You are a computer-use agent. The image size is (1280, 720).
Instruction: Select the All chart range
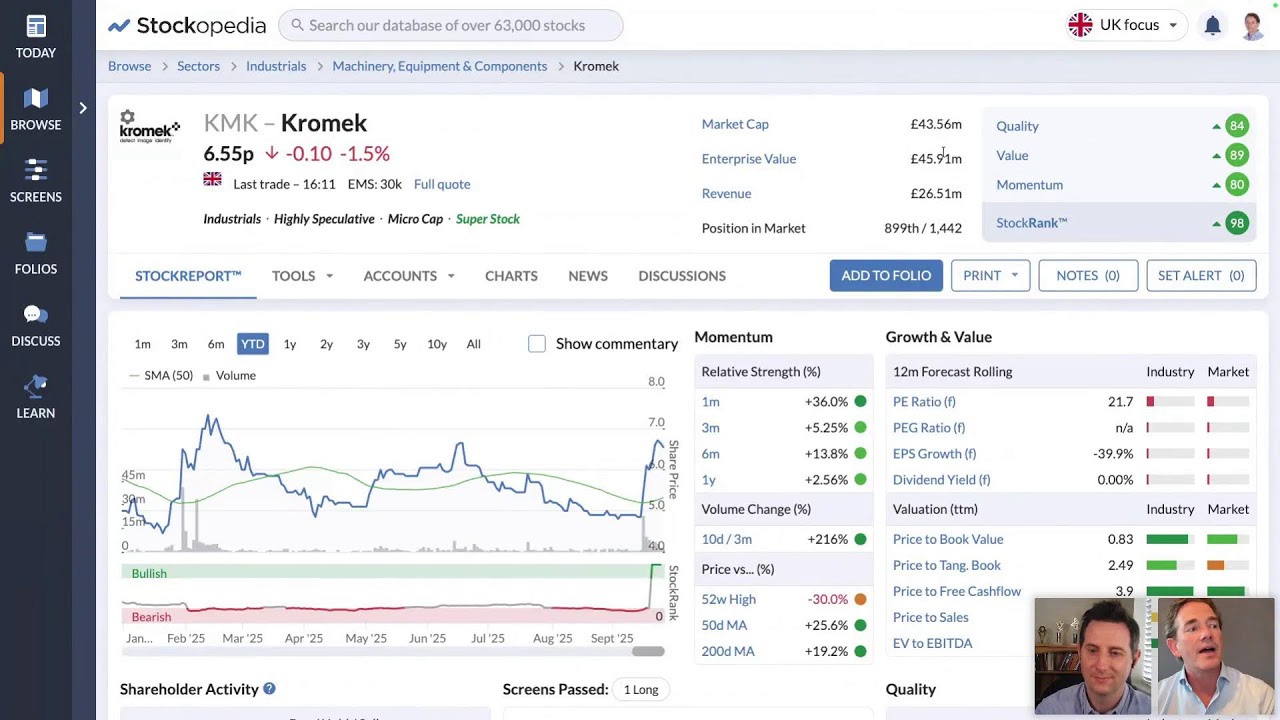[x=473, y=344]
